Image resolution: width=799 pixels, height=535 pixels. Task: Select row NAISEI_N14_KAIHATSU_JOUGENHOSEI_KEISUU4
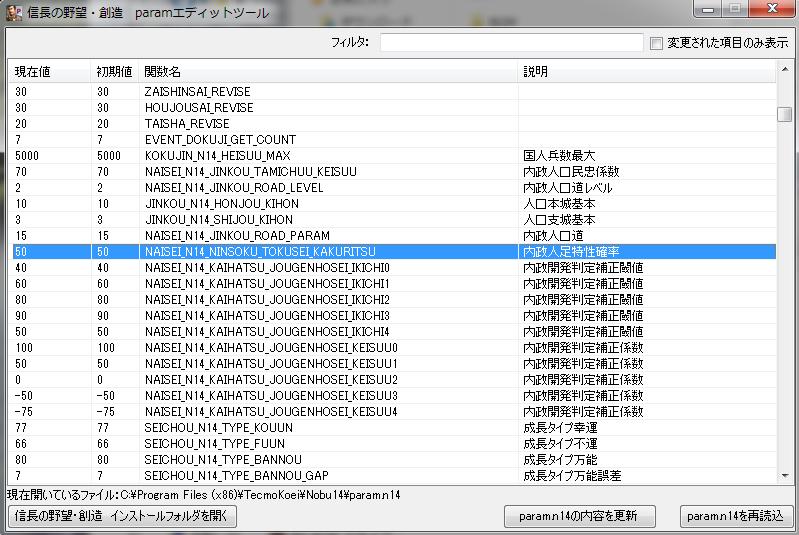[x=394, y=412]
